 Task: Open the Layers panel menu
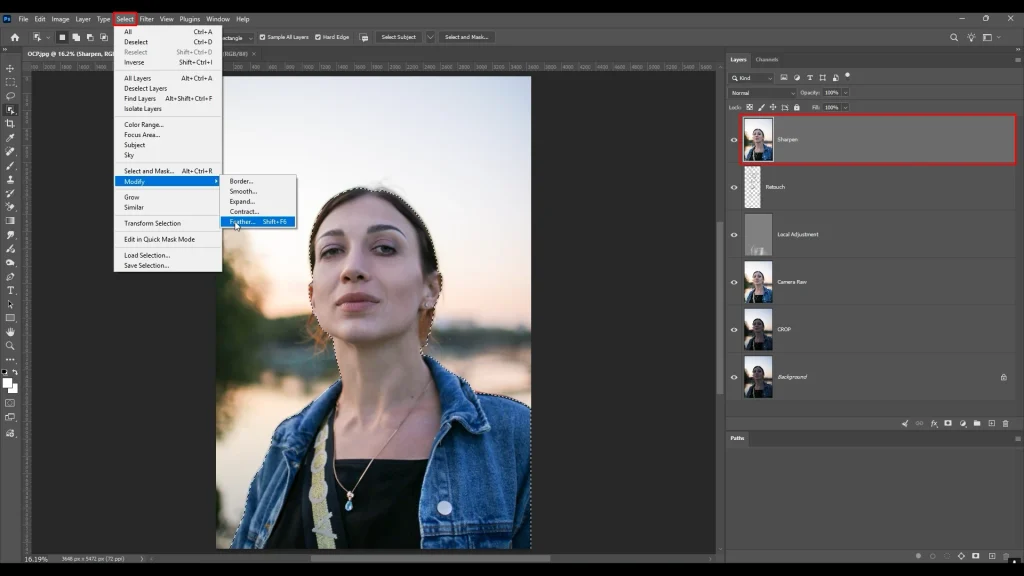pyautogui.click(x=1017, y=59)
